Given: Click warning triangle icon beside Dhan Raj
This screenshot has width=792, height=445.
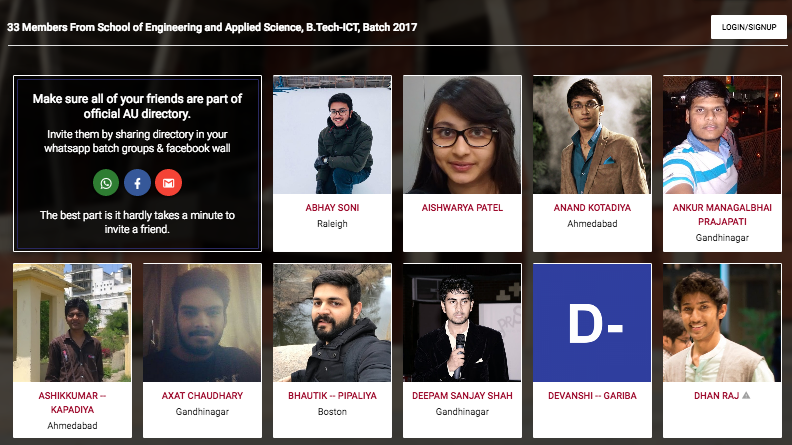Looking at the screenshot, I should tap(746, 395).
